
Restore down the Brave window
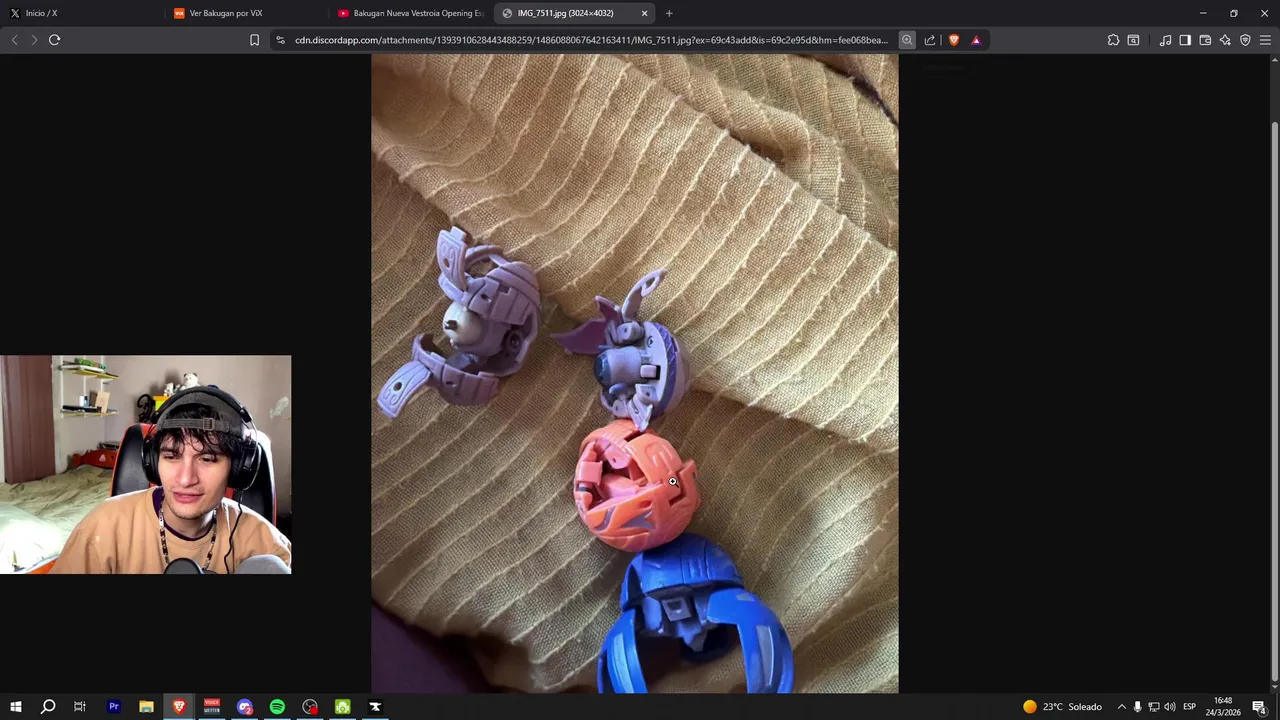pyautogui.click(x=1233, y=13)
